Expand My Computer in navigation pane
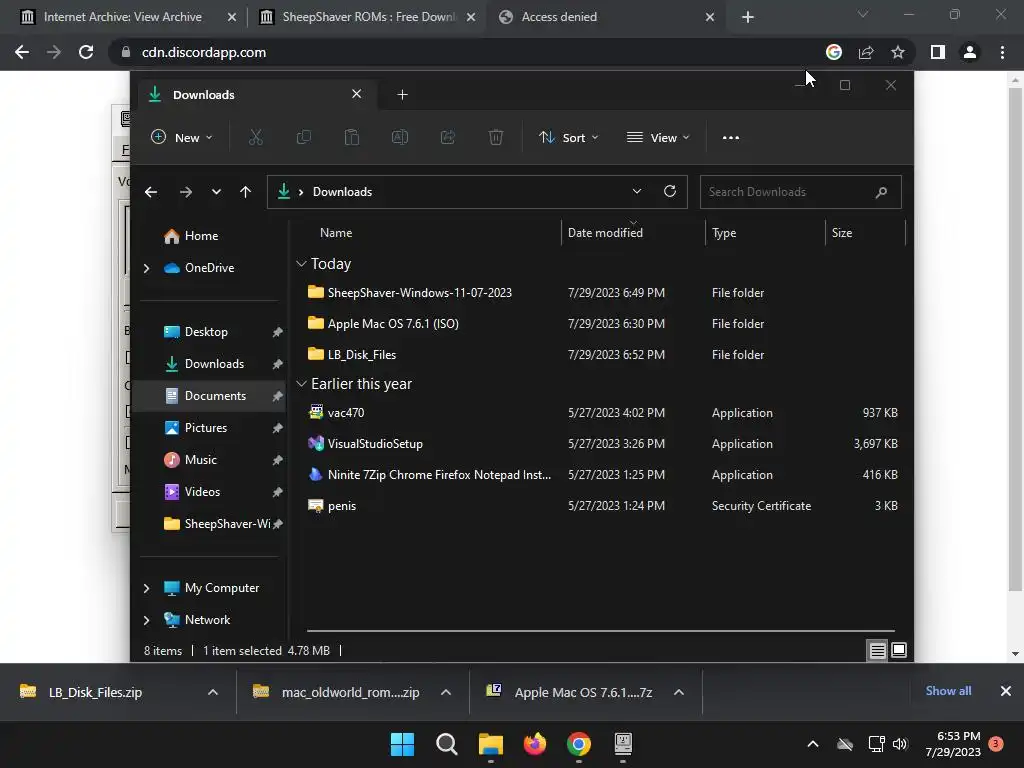Screen dimensions: 1024x768 pos(146,588)
